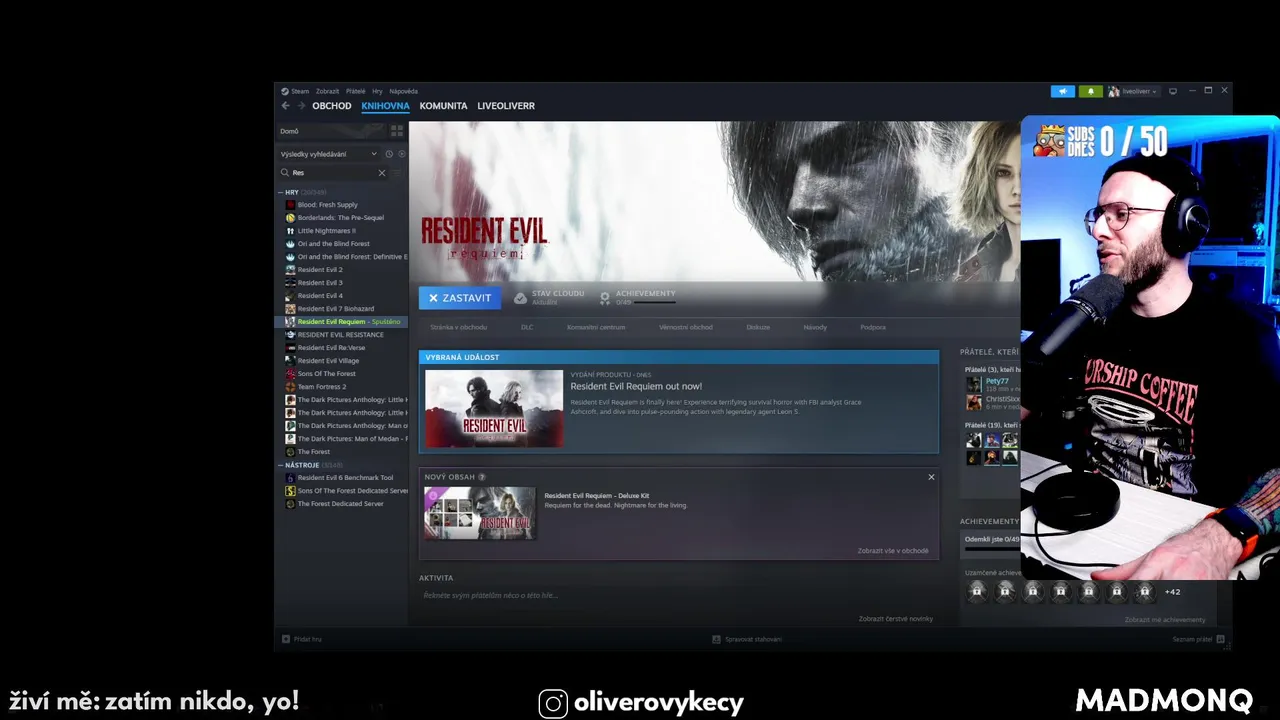Click the blue announcements megaphone icon
Image resolution: width=1280 pixels, height=720 pixels.
click(x=1063, y=91)
